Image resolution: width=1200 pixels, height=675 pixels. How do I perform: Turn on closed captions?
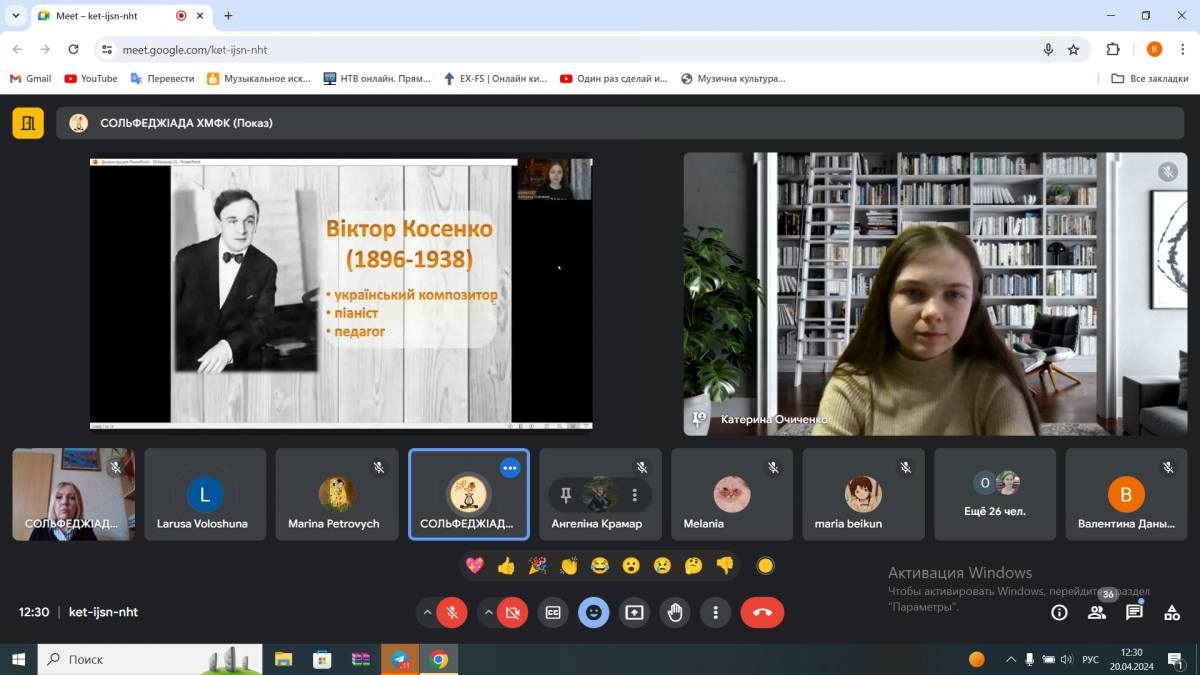click(x=553, y=612)
